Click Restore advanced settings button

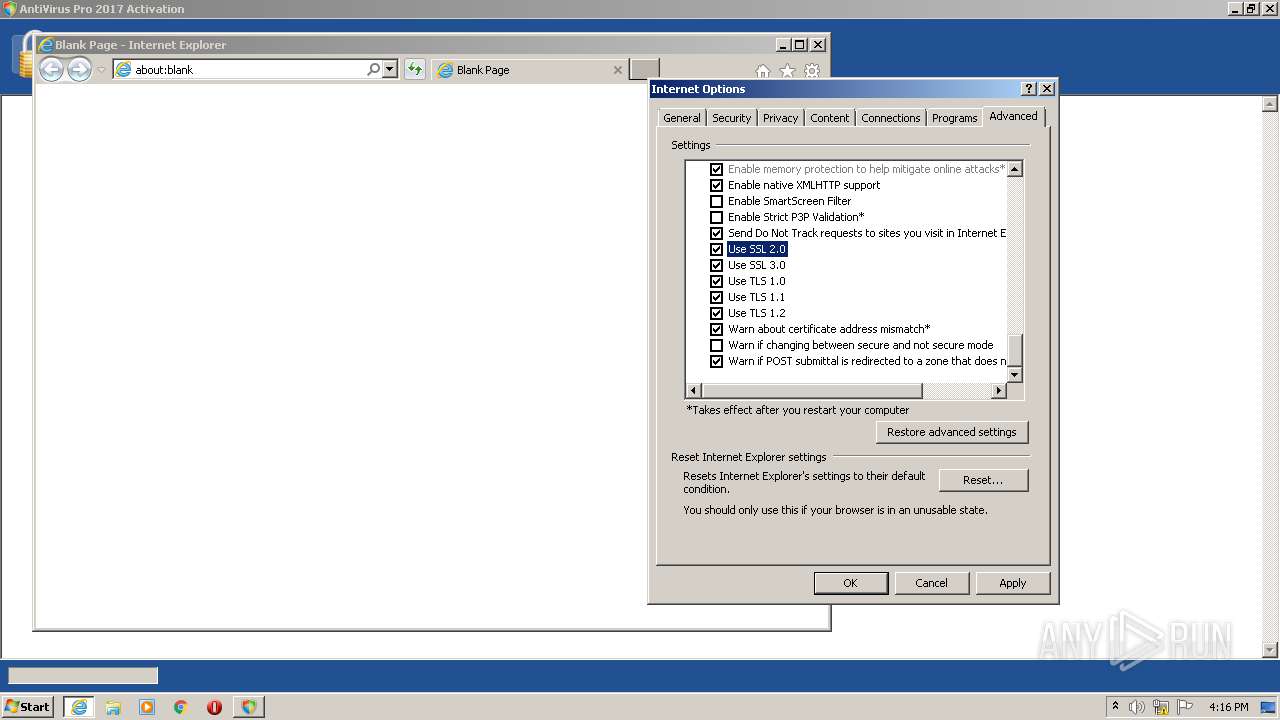(952, 432)
